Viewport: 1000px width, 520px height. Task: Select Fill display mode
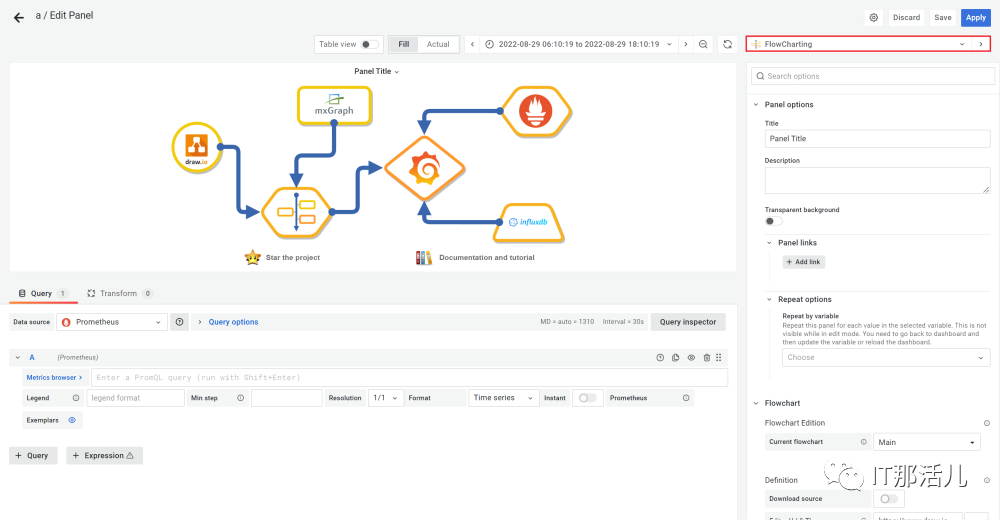(404, 44)
